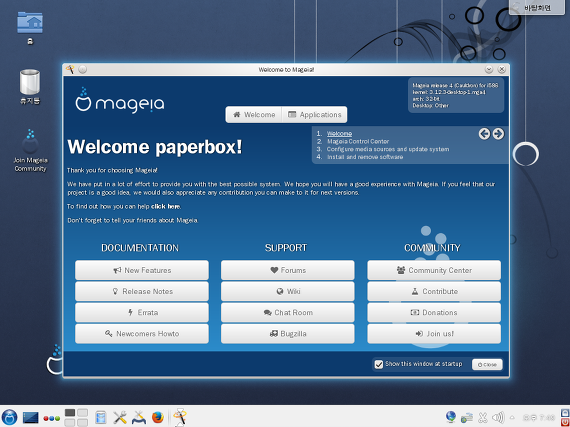570x427 pixels.
Task: Click the red power button in panel corner
Action: click(565, 422)
